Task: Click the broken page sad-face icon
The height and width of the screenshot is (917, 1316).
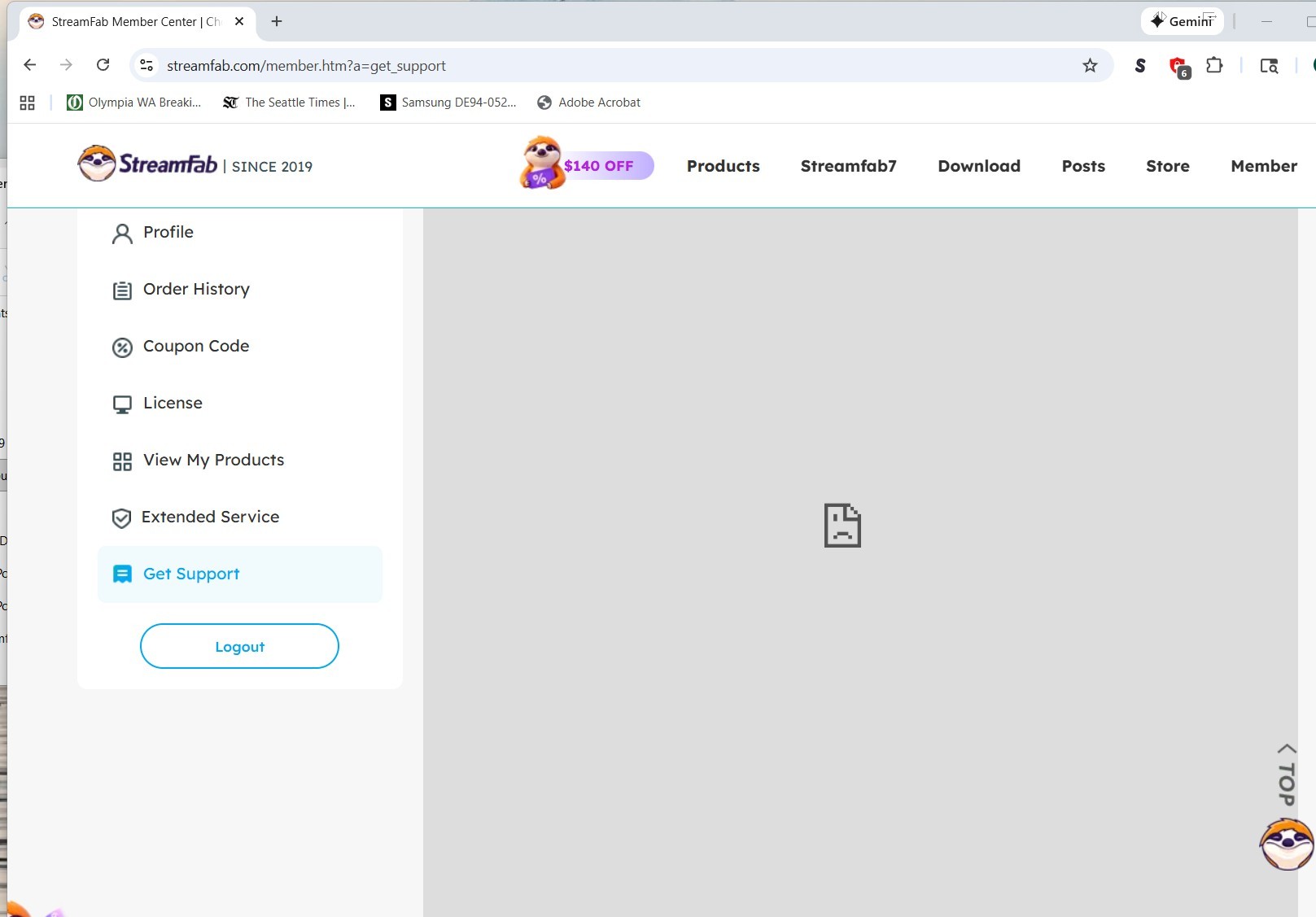Action: click(x=842, y=525)
